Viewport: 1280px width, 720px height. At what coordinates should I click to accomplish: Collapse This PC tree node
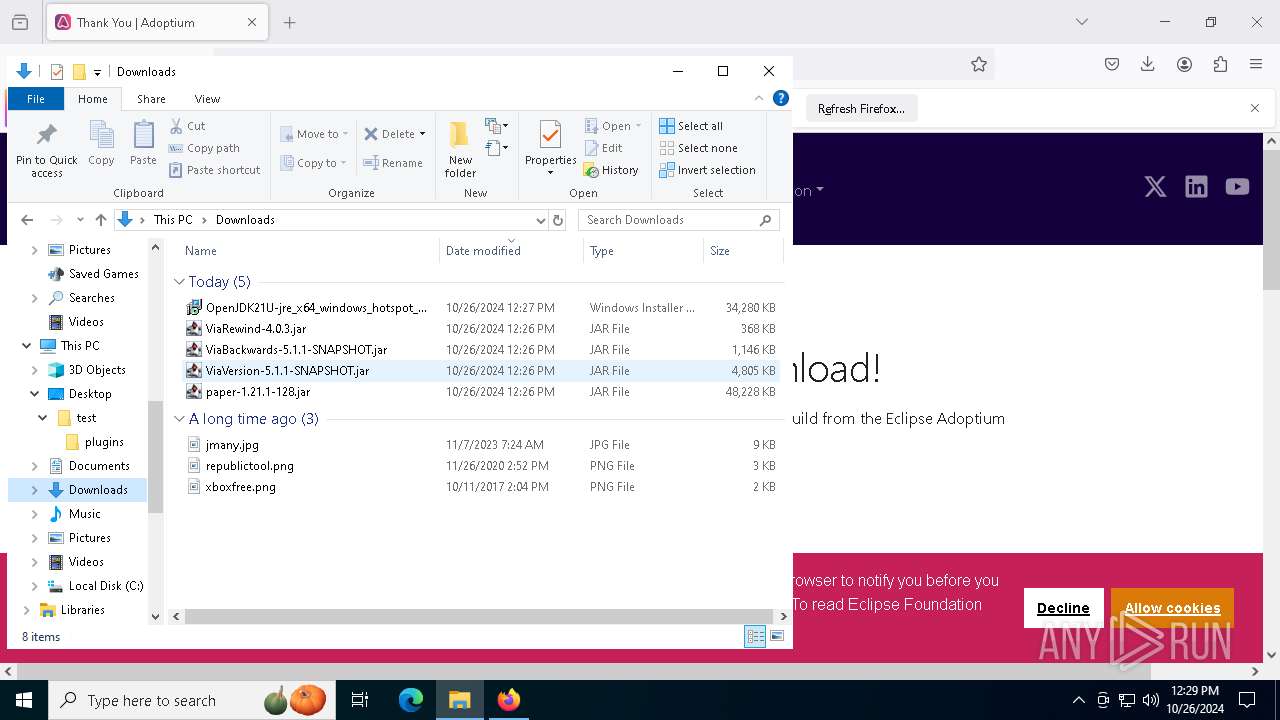26,346
